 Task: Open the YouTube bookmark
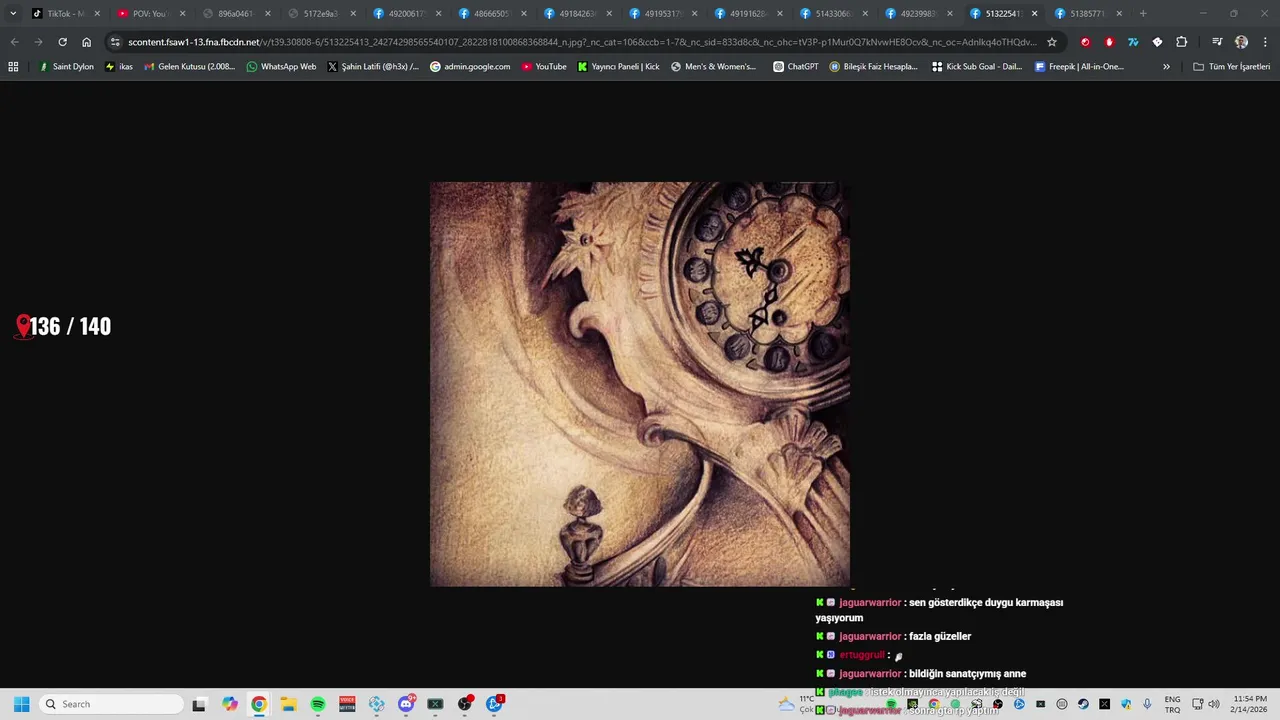pyautogui.click(x=543, y=67)
